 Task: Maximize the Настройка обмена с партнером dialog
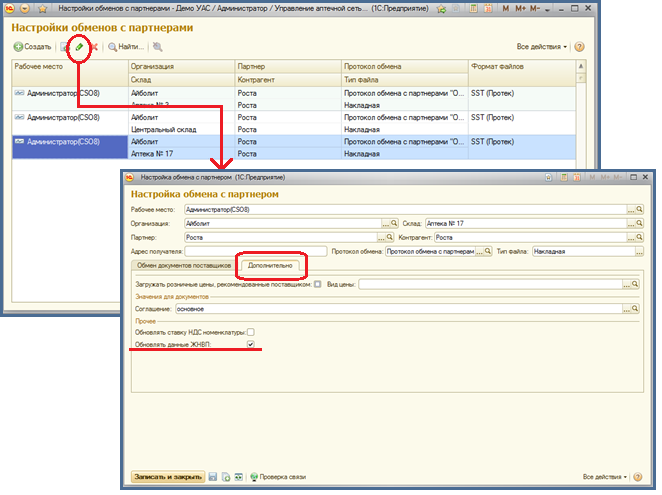(633, 177)
